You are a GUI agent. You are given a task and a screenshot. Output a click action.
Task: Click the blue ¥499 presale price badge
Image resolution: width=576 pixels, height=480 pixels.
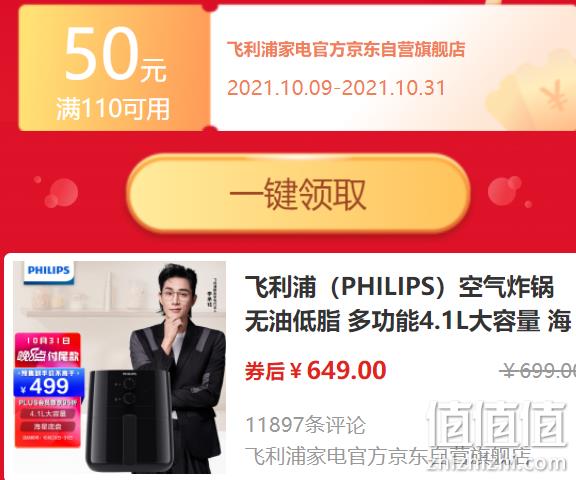(x=48, y=383)
